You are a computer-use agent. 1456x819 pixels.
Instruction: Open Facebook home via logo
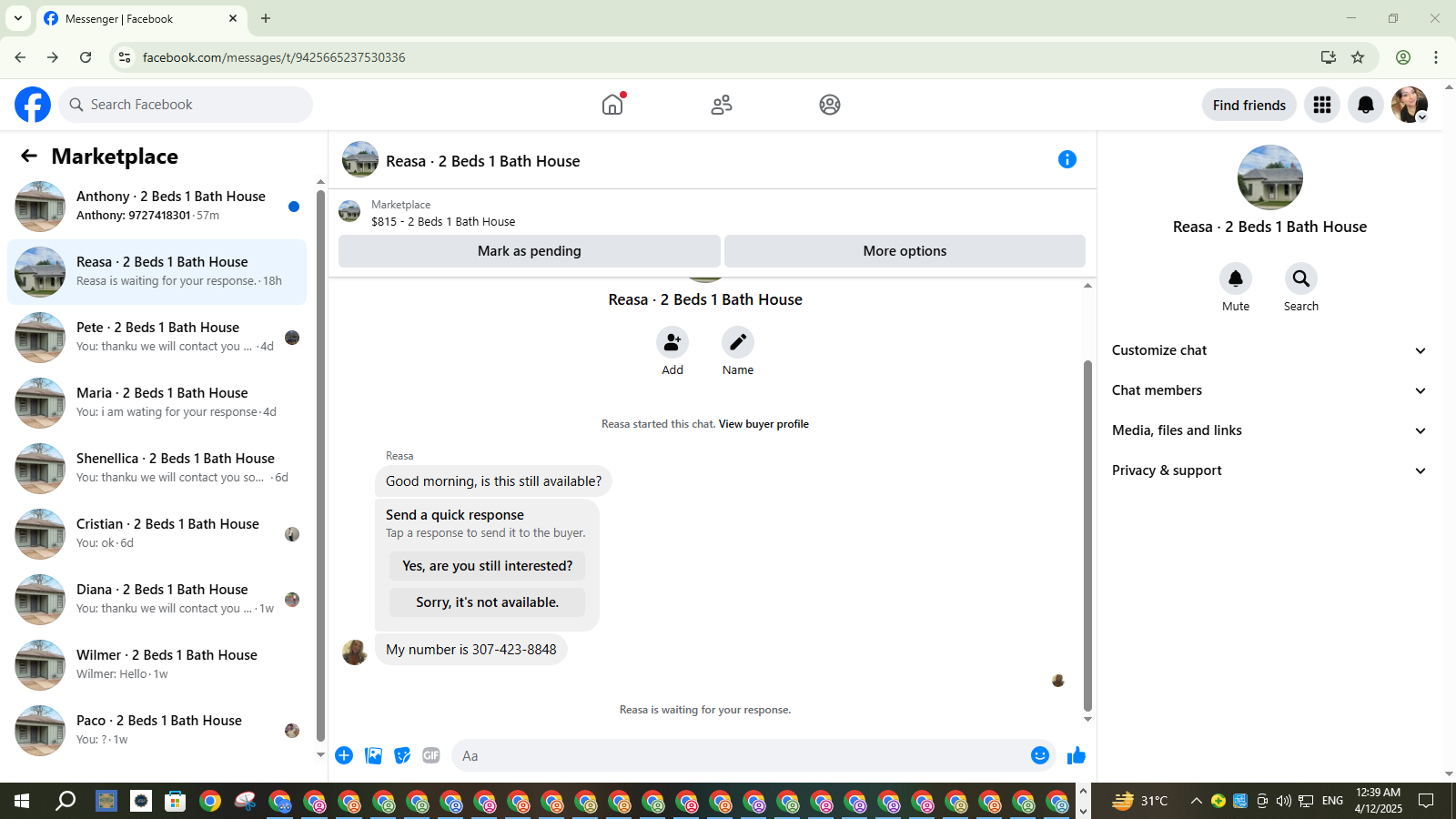point(33,105)
